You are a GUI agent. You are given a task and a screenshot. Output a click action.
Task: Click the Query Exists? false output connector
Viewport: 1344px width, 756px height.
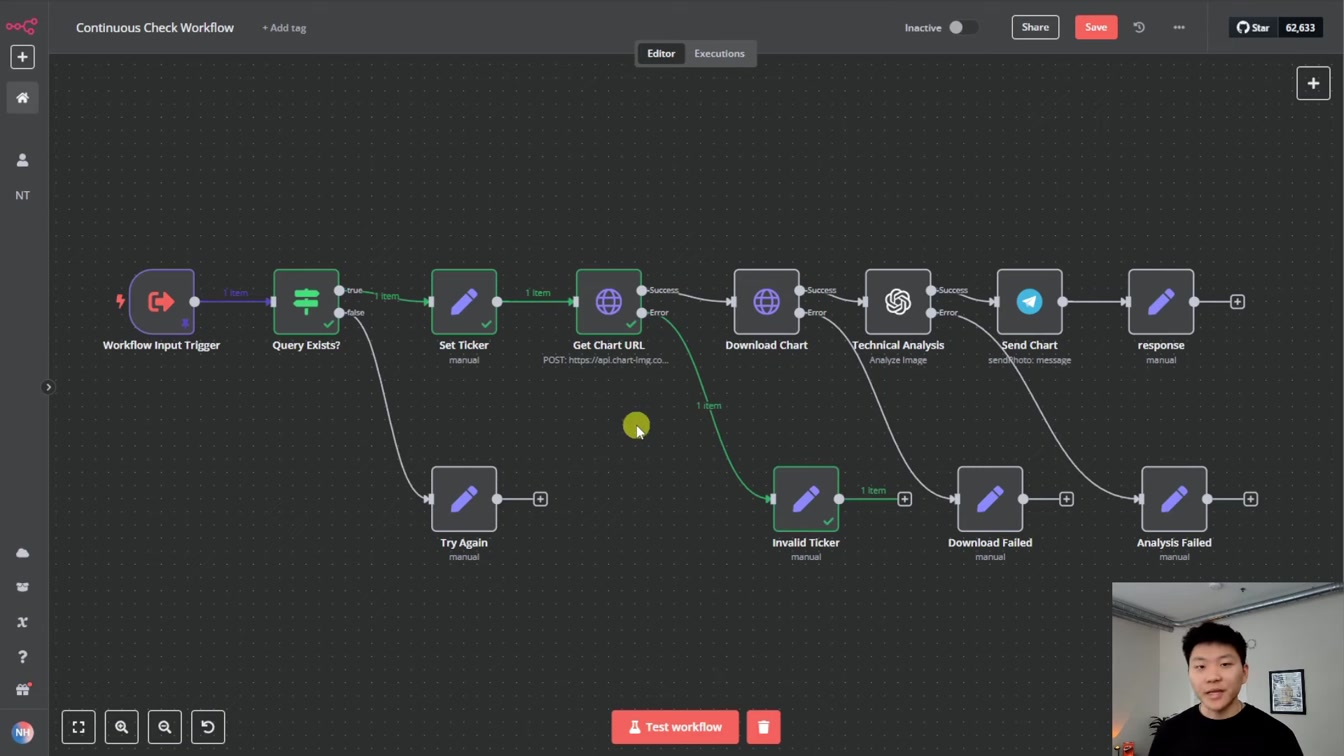click(340, 313)
